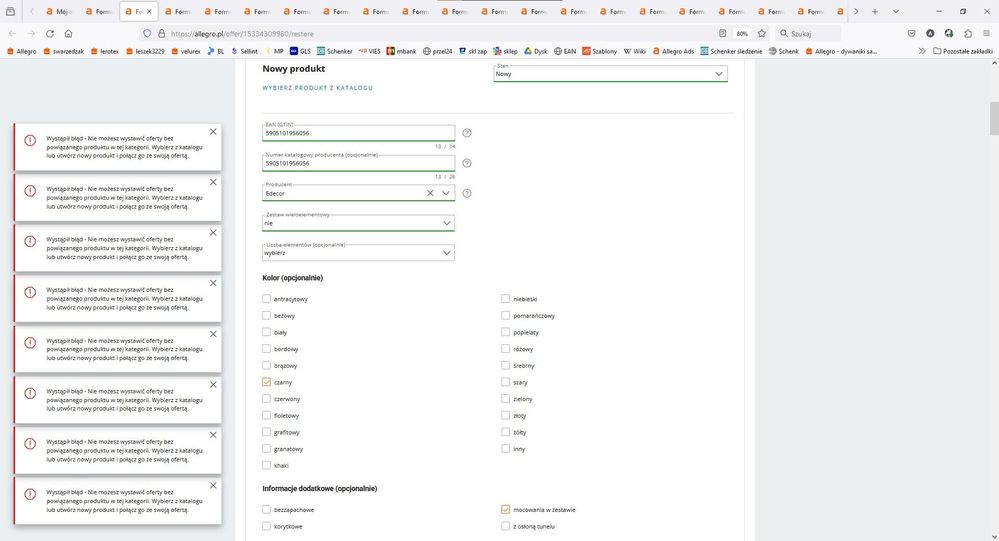The height and width of the screenshot is (541, 999).
Task: Open the Zestaw wieloelementowy dropdown
Action: click(358, 223)
